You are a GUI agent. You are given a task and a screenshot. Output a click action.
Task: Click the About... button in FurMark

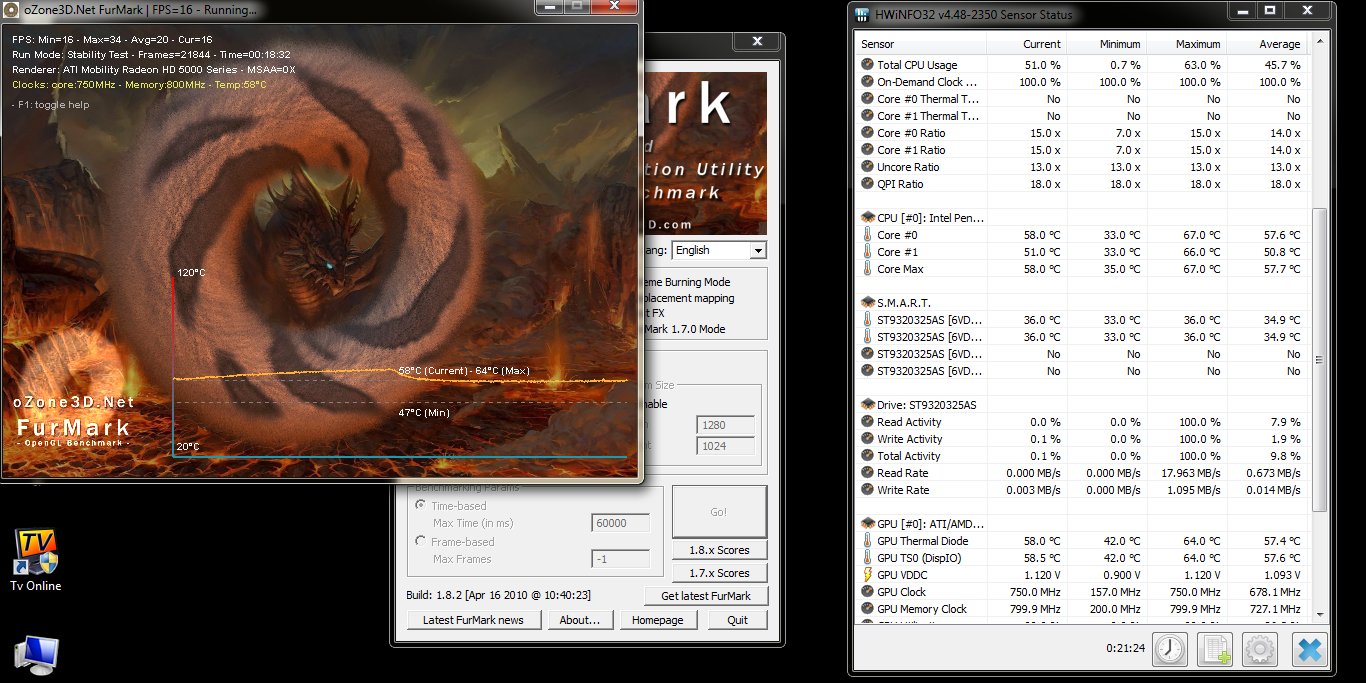[580, 620]
